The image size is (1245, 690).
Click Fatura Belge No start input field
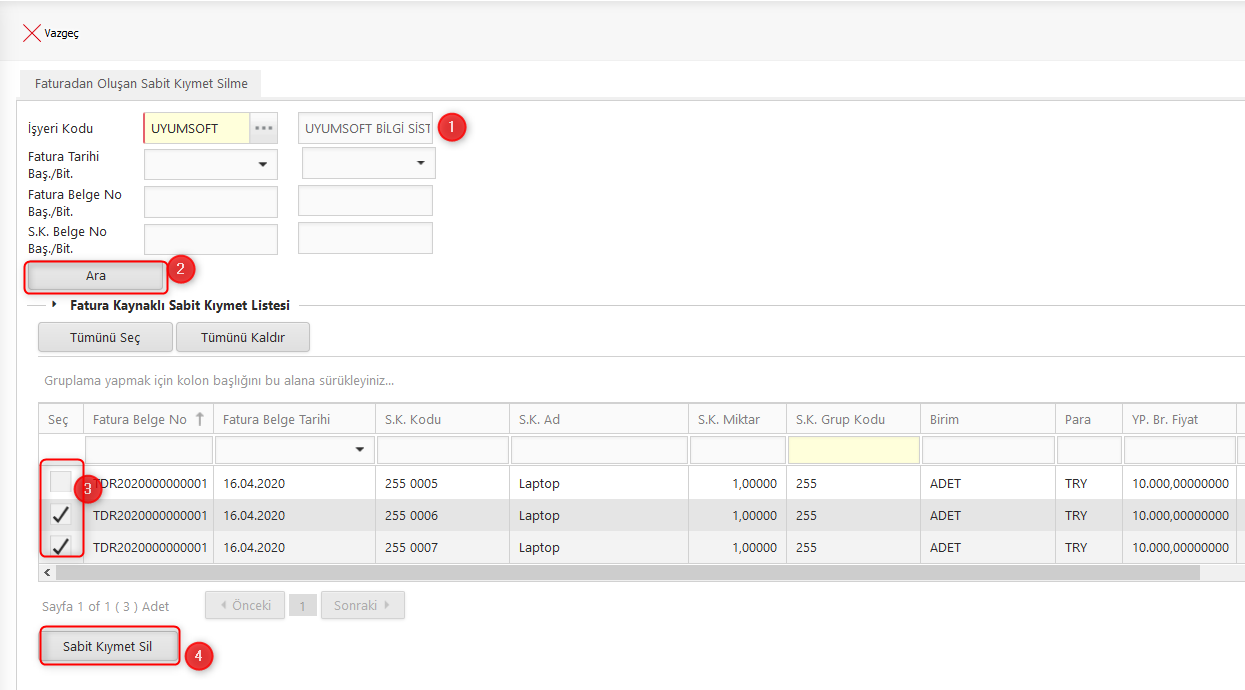pos(211,201)
